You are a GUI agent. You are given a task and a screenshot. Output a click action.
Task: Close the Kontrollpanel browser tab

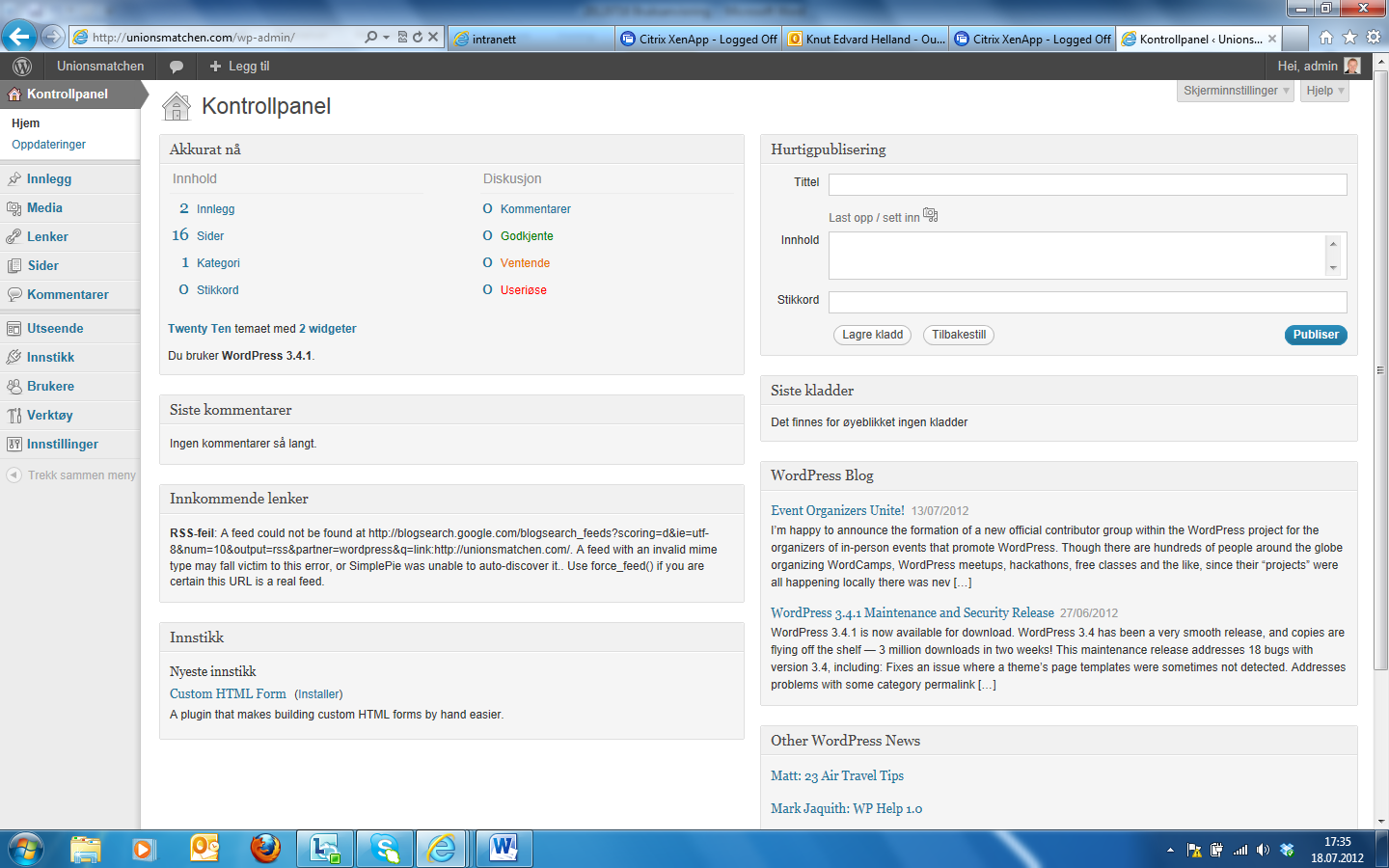click(x=1272, y=39)
